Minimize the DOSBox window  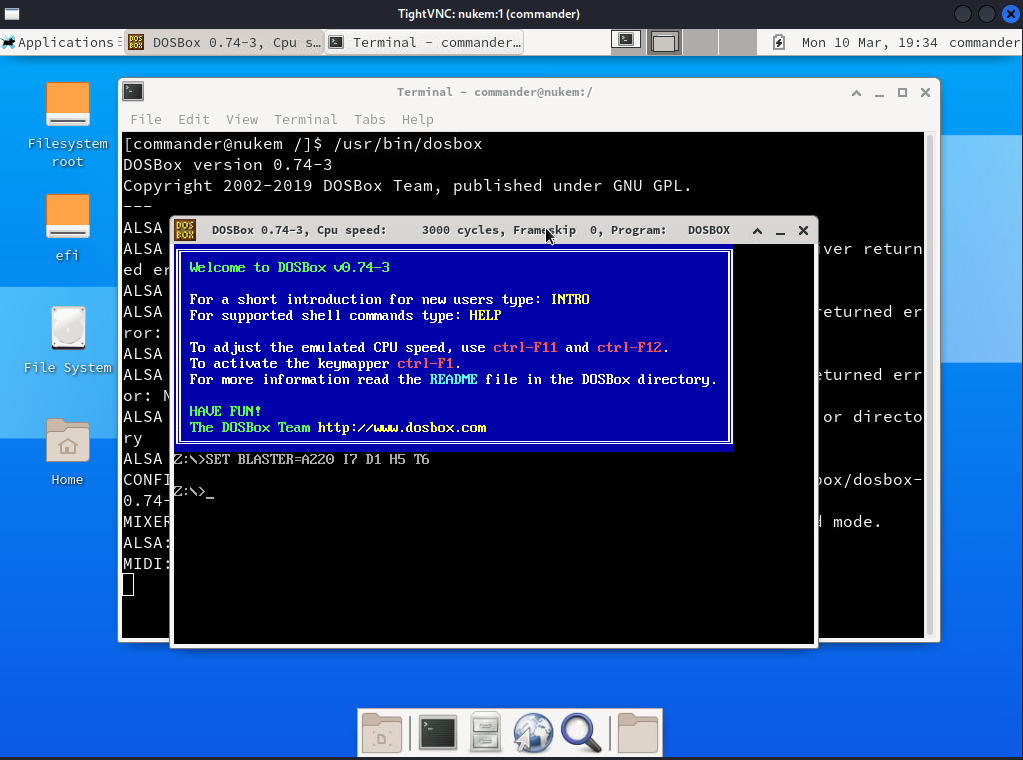pyautogui.click(x=780, y=231)
